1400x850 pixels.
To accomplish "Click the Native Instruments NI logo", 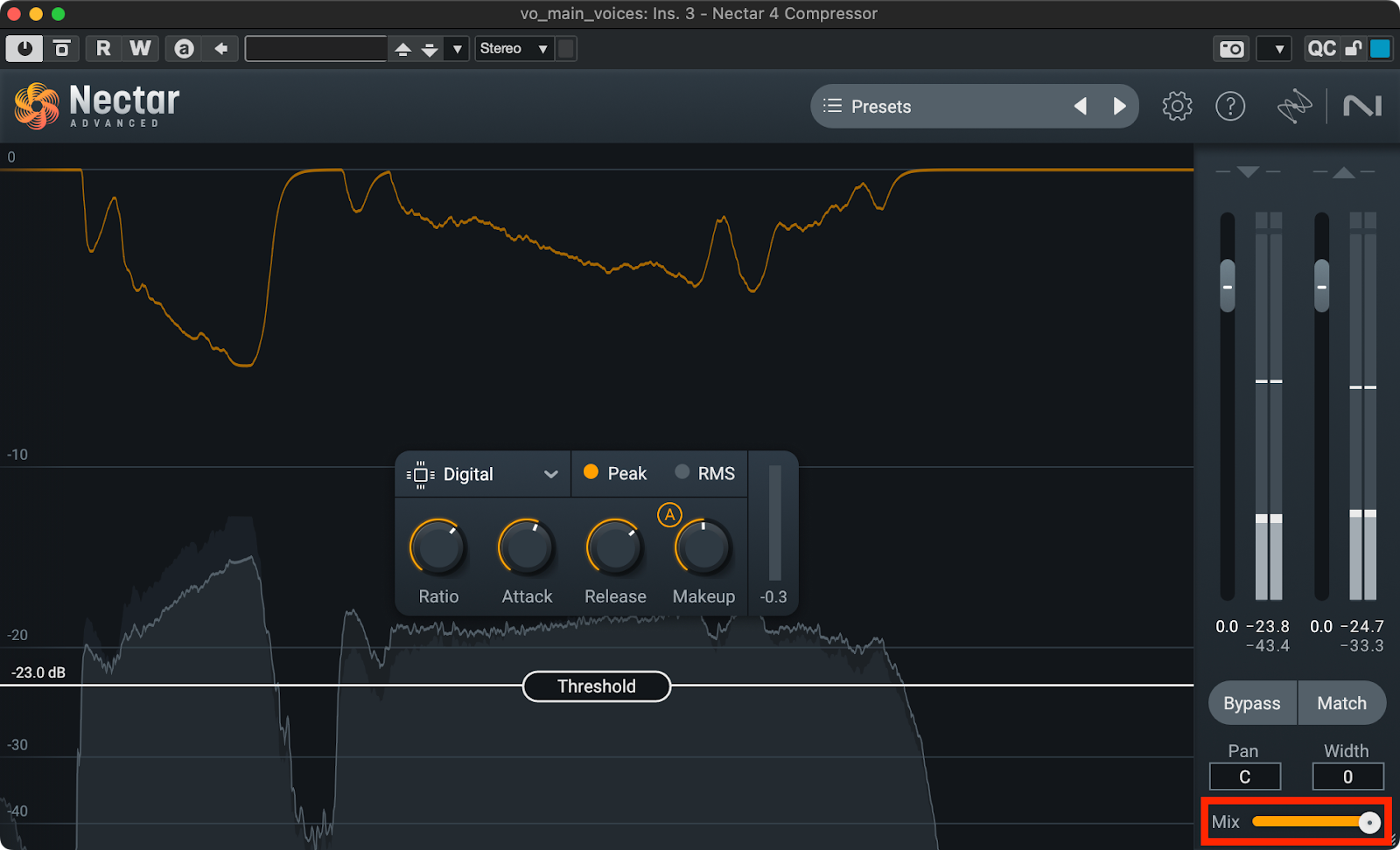I will point(1362,107).
